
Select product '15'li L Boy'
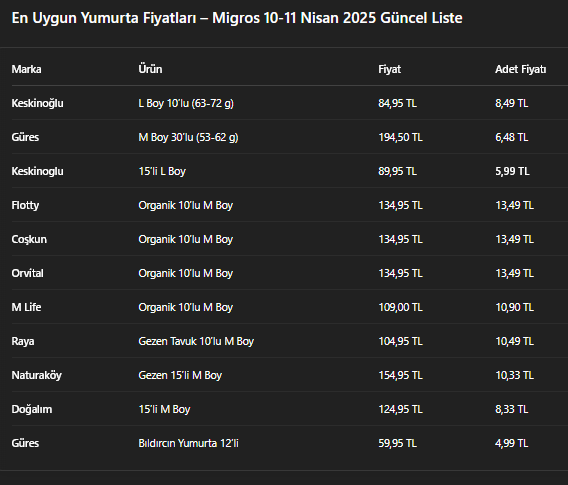162,171
